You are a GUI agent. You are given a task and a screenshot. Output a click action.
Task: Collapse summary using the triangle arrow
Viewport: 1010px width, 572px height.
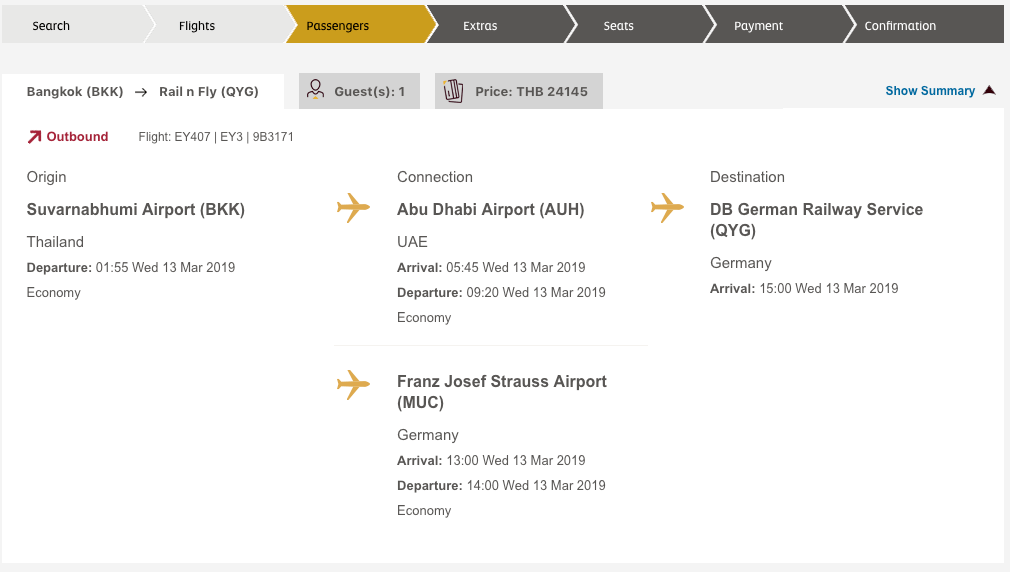[989, 90]
